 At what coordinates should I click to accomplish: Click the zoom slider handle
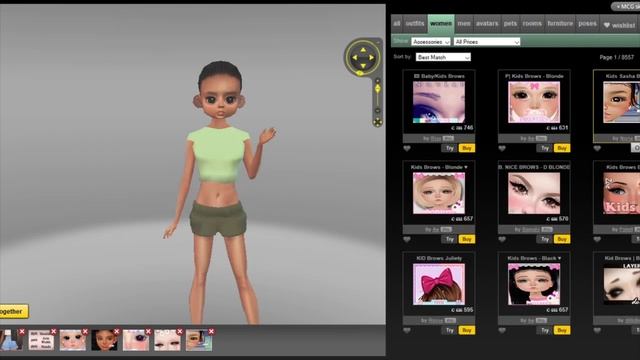(x=378, y=89)
